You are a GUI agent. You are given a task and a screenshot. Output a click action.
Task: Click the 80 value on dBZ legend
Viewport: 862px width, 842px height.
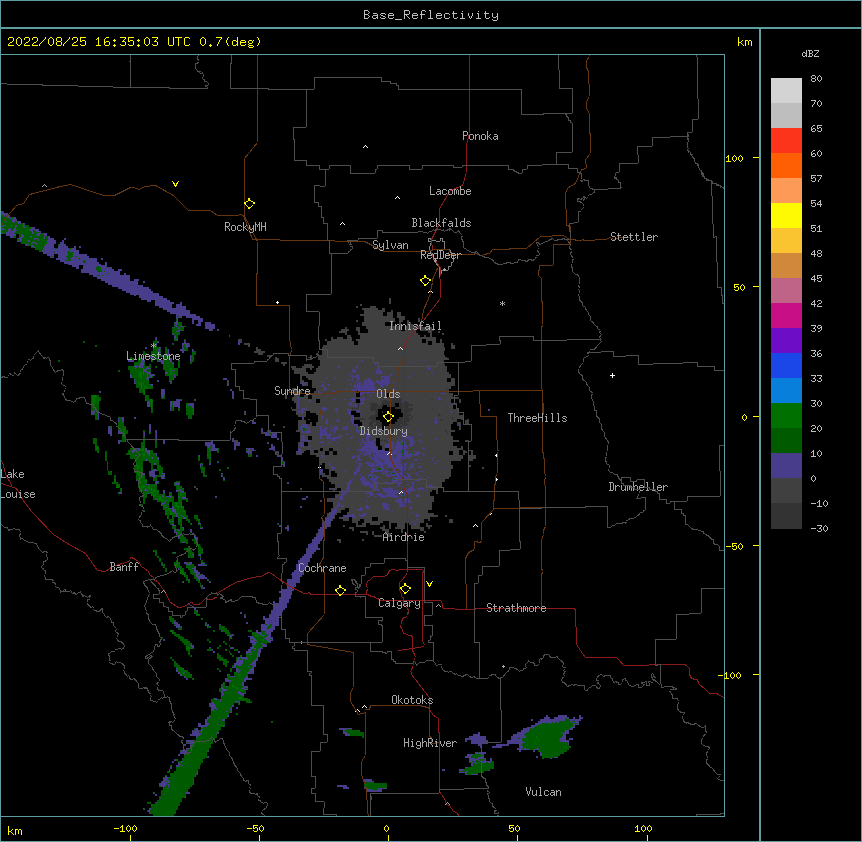tap(816, 79)
